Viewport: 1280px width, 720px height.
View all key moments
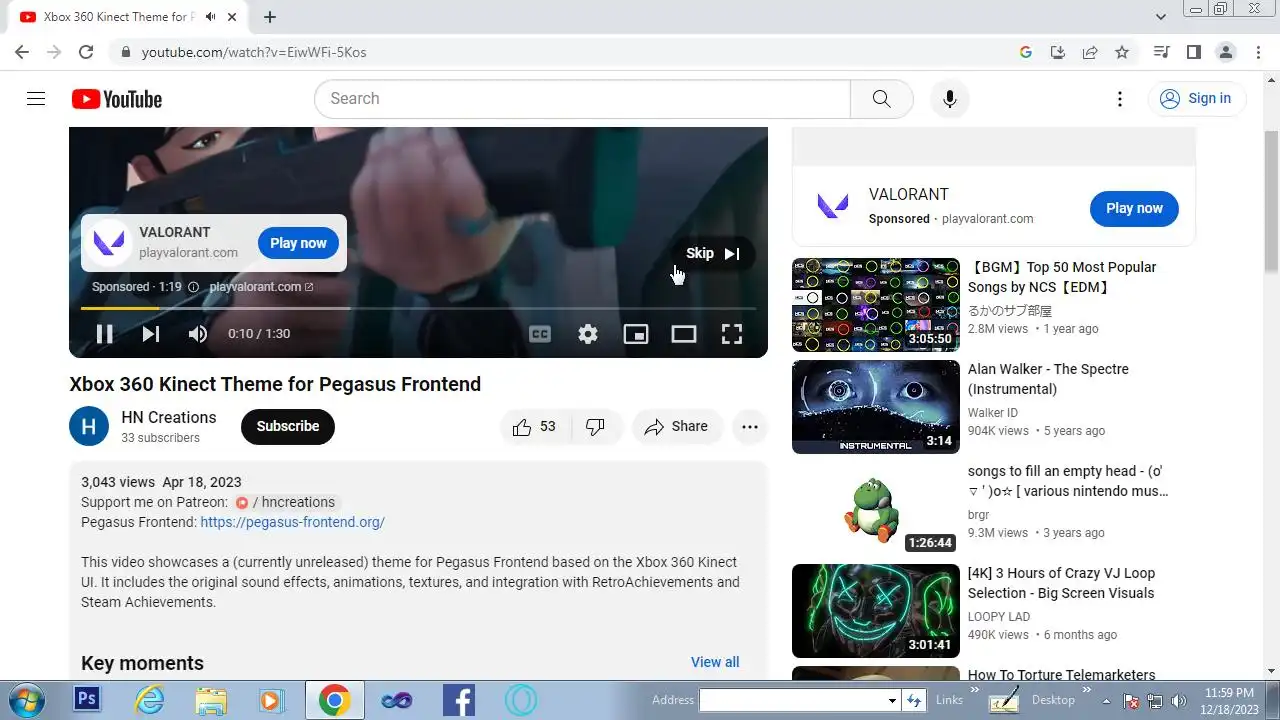[715, 662]
